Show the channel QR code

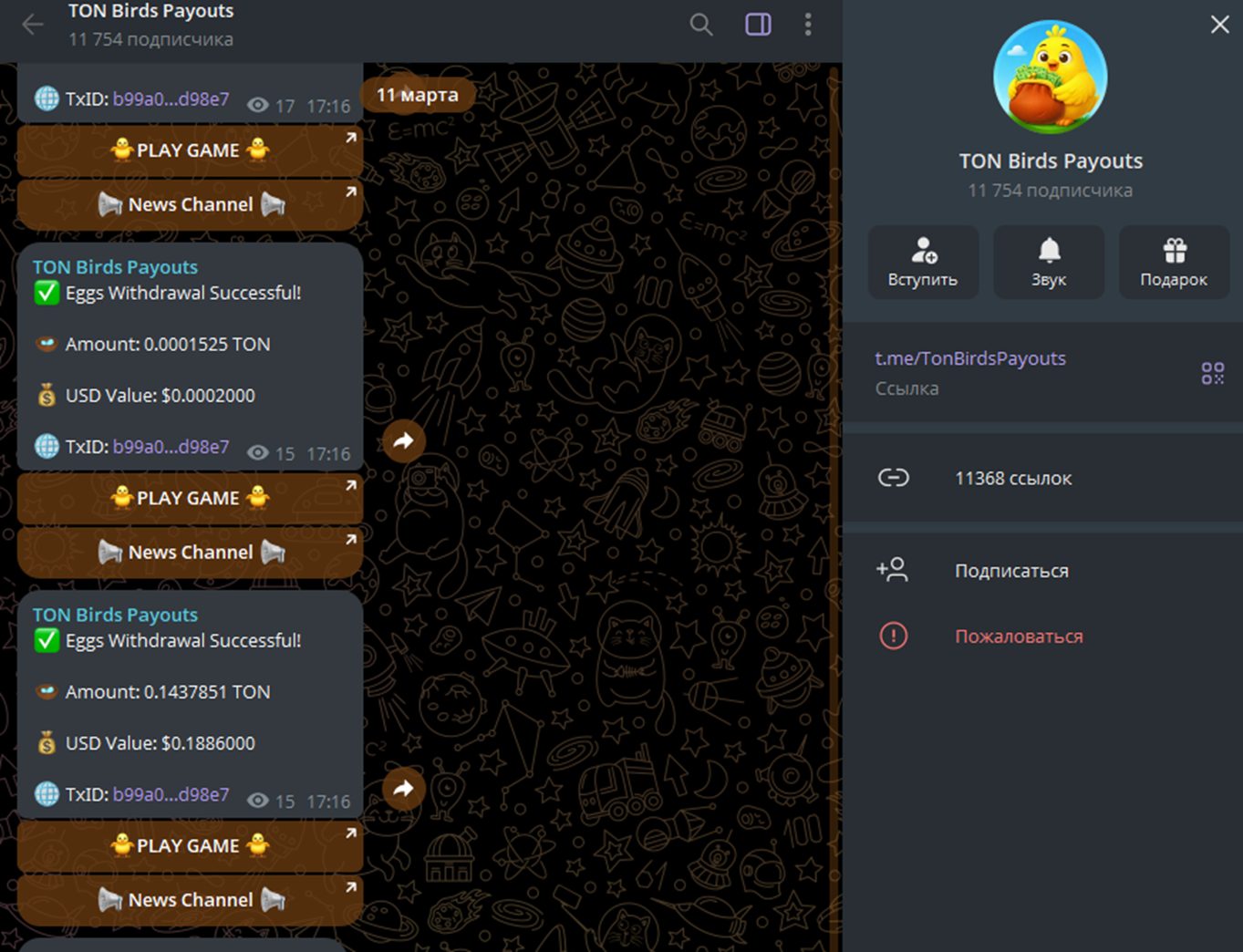click(x=1213, y=373)
